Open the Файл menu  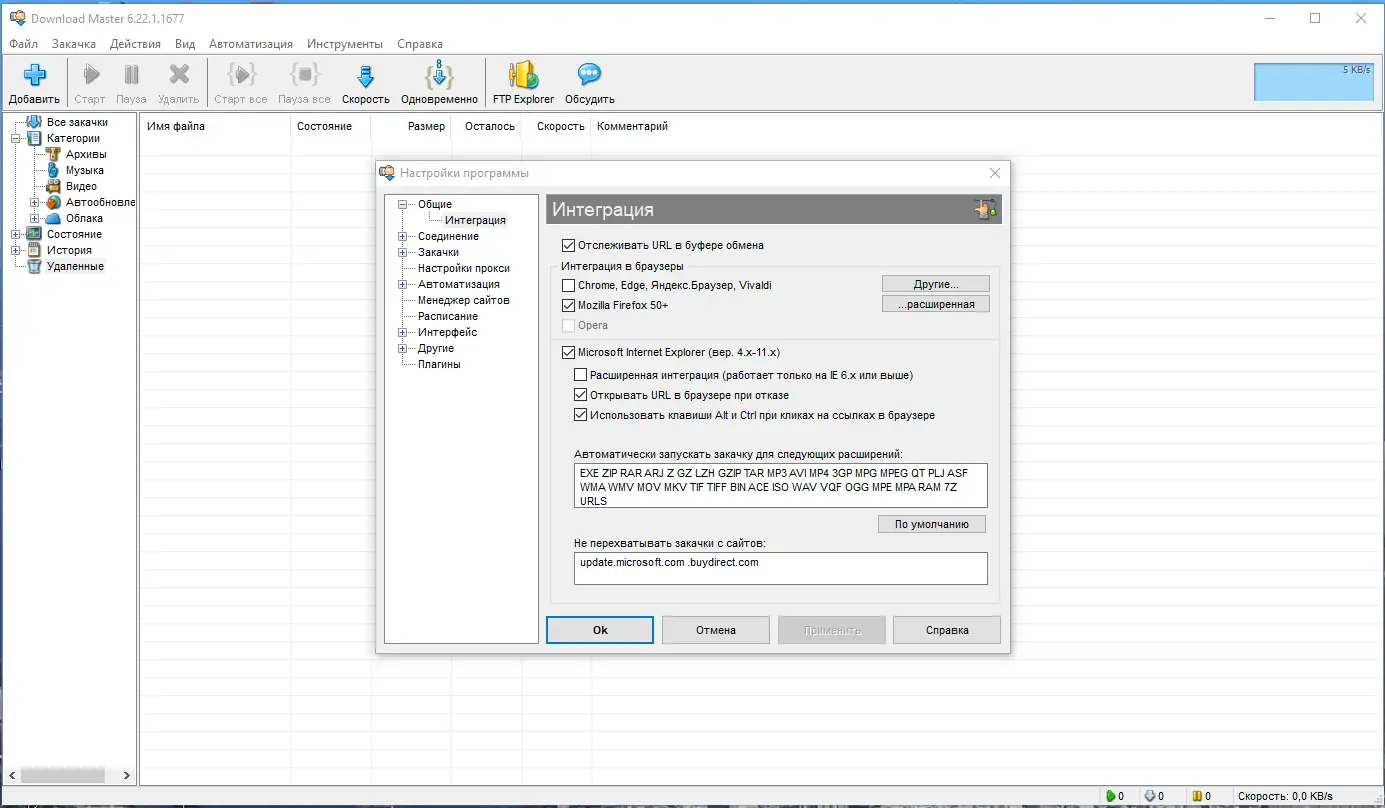[x=23, y=44]
